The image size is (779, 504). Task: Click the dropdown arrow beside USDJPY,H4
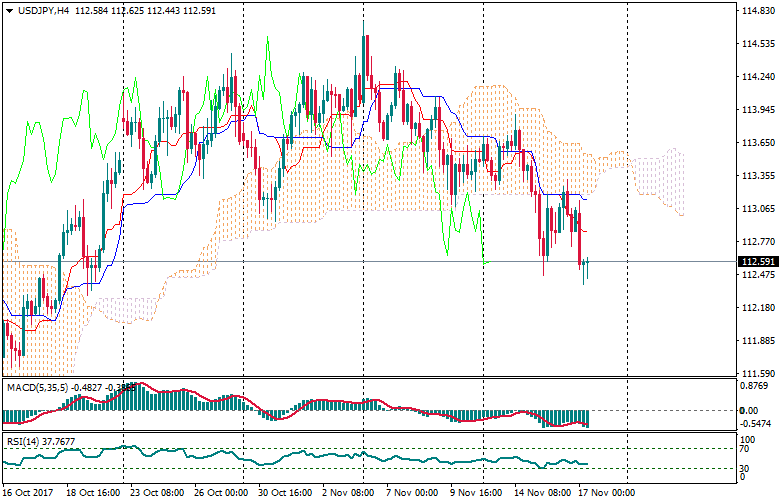pyautogui.click(x=9, y=10)
